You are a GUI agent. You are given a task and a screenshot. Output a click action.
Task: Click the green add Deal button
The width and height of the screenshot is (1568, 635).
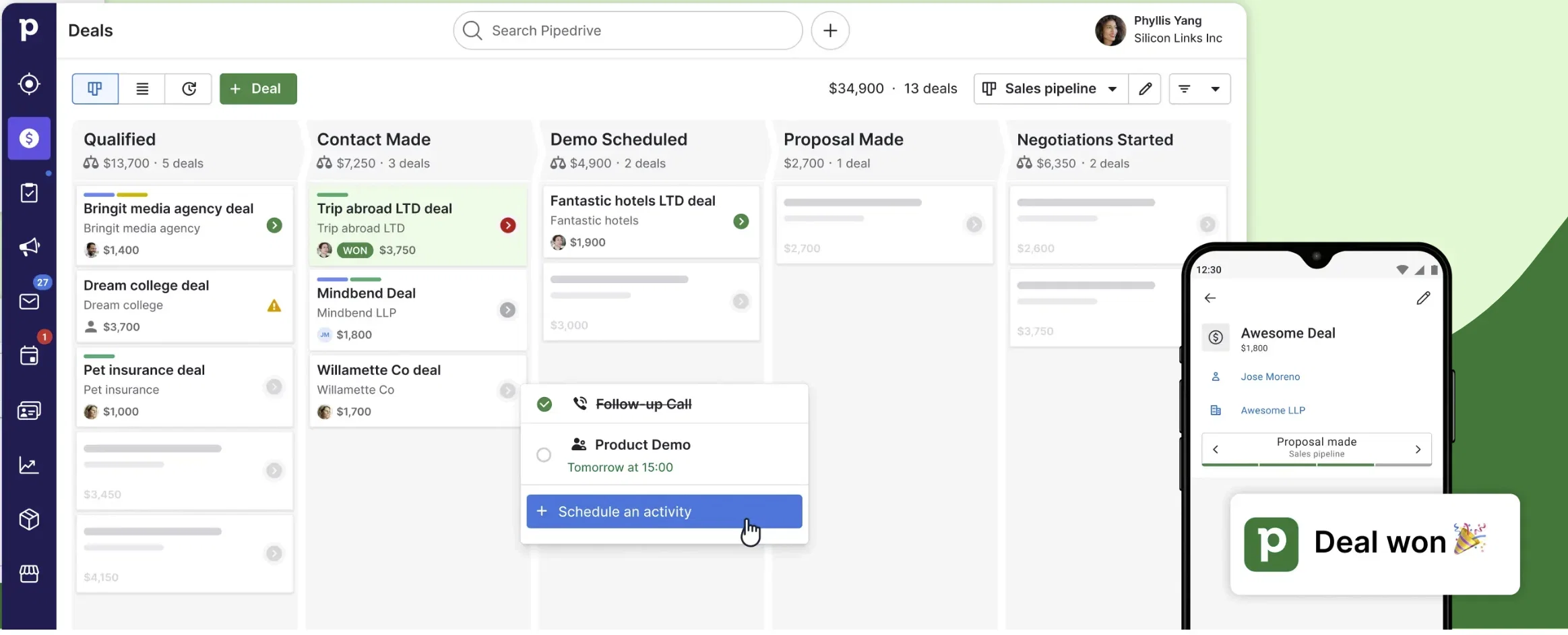[258, 89]
